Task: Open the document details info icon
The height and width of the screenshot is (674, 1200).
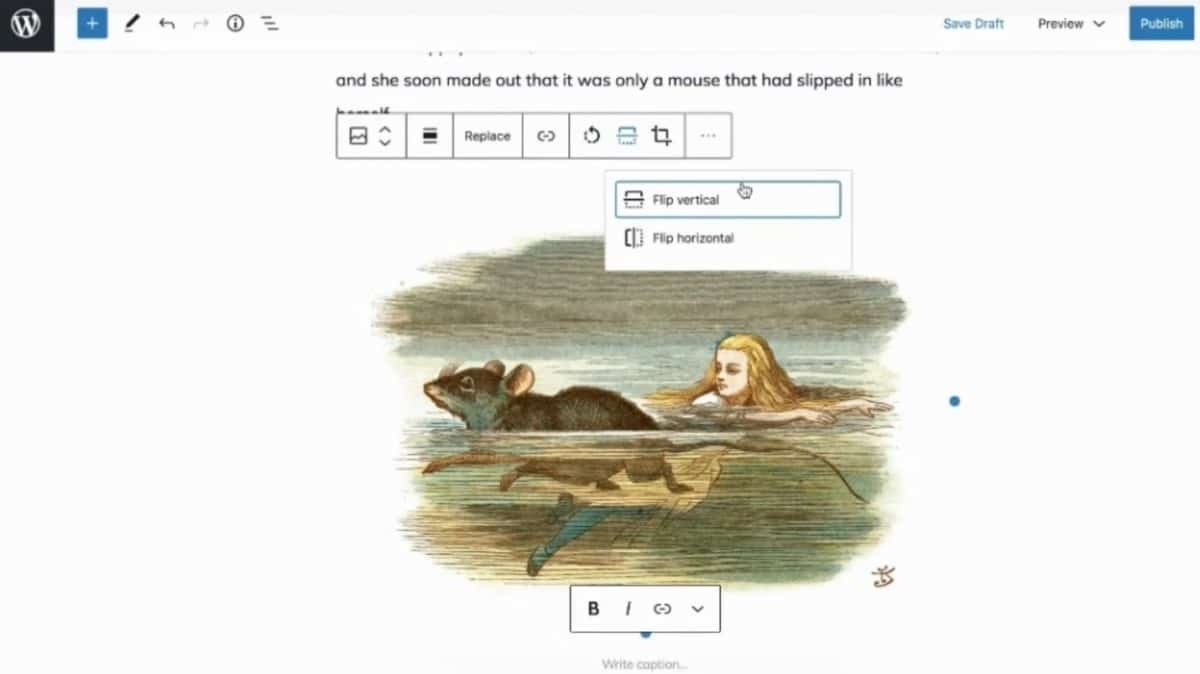Action: pos(235,24)
